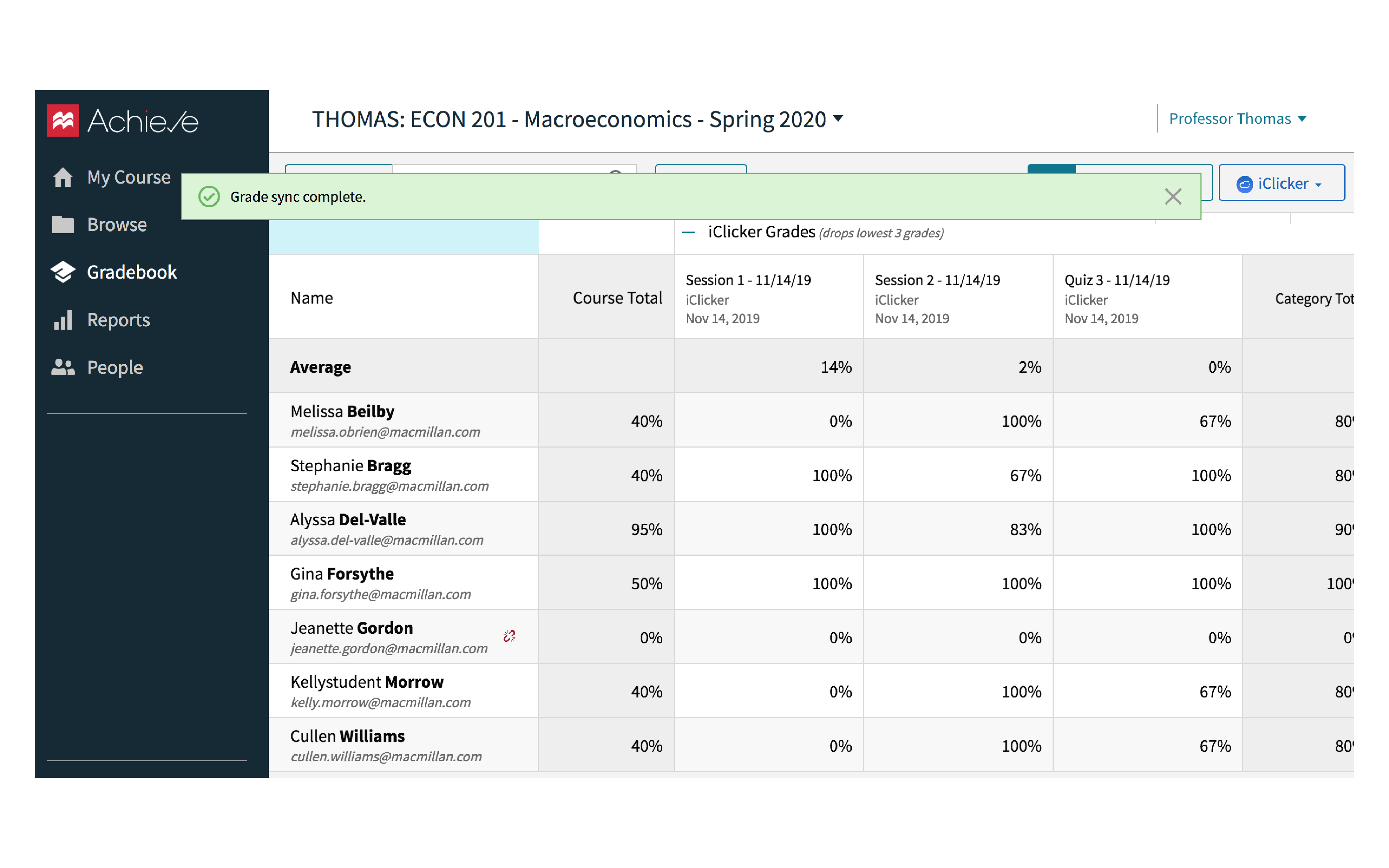Click the Grade sync complete message text

coord(297,196)
